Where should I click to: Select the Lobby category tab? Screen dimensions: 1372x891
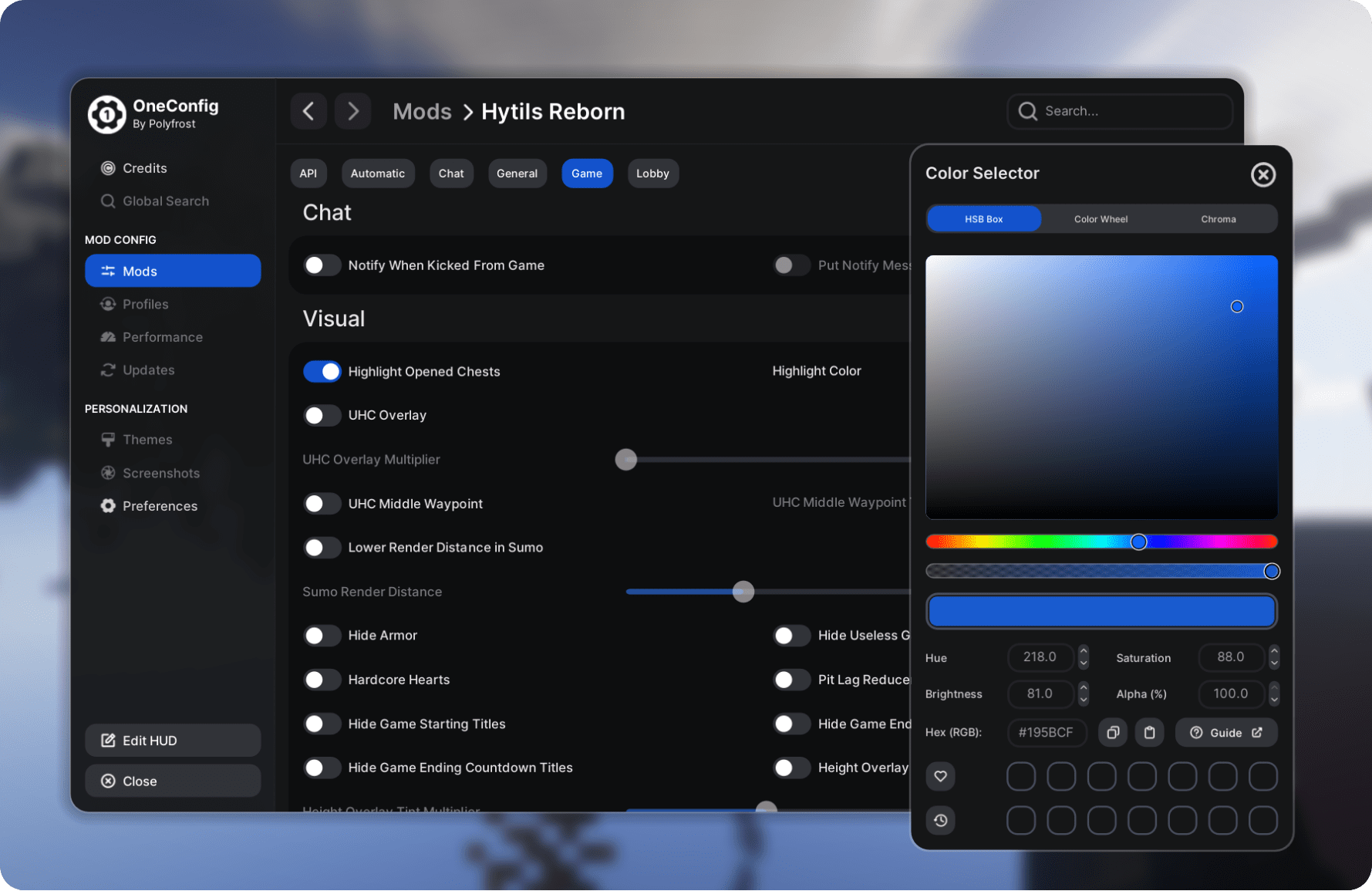point(652,174)
